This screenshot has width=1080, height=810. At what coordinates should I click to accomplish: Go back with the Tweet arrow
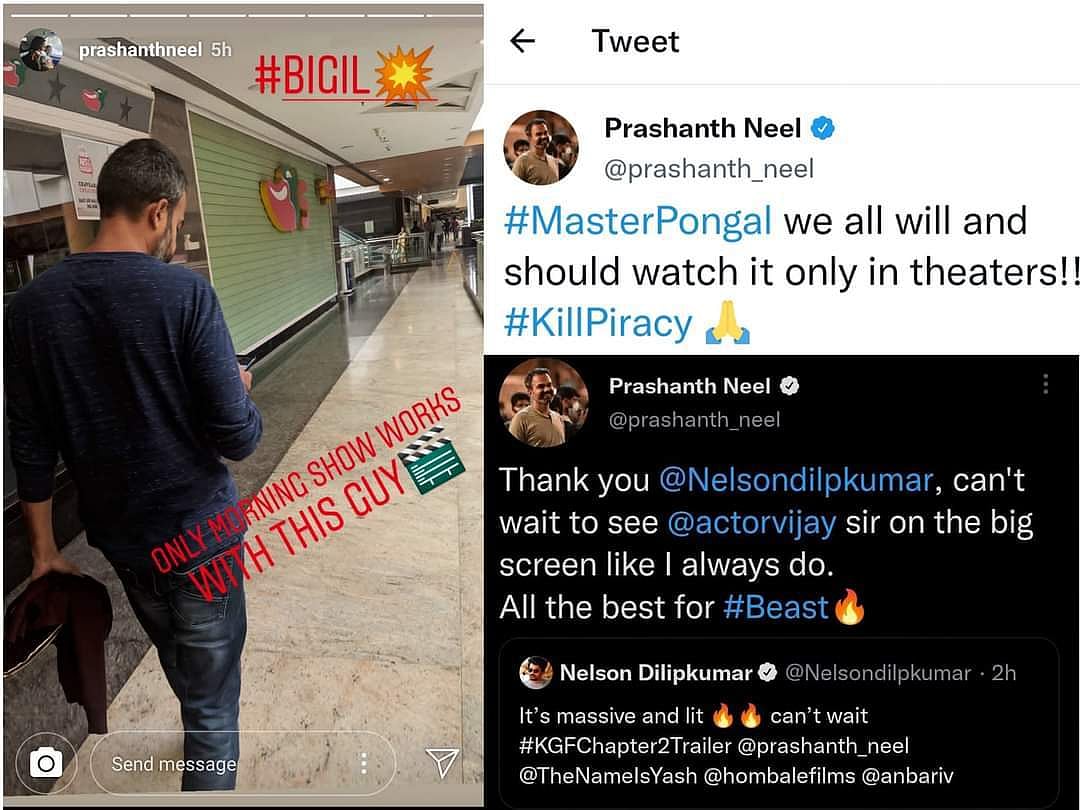[x=522, y=41]
